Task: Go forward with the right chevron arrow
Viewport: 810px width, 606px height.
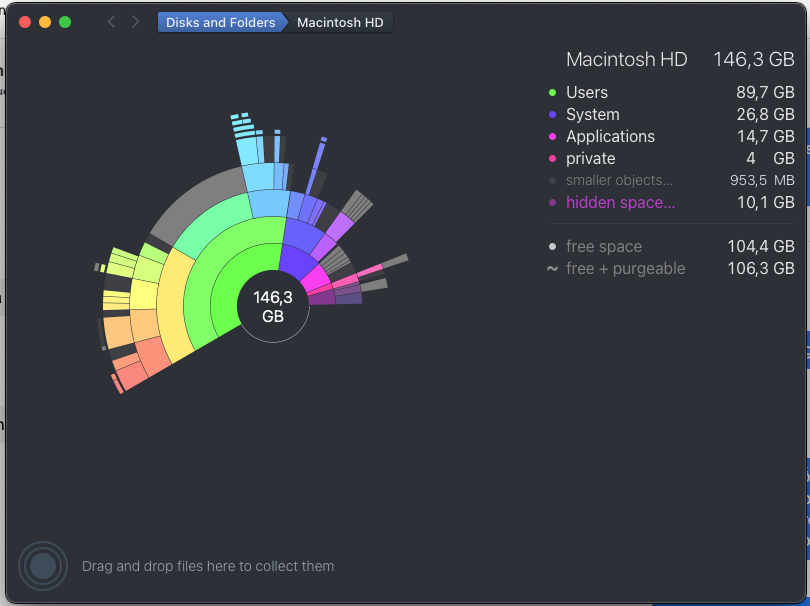Action: 135,22
